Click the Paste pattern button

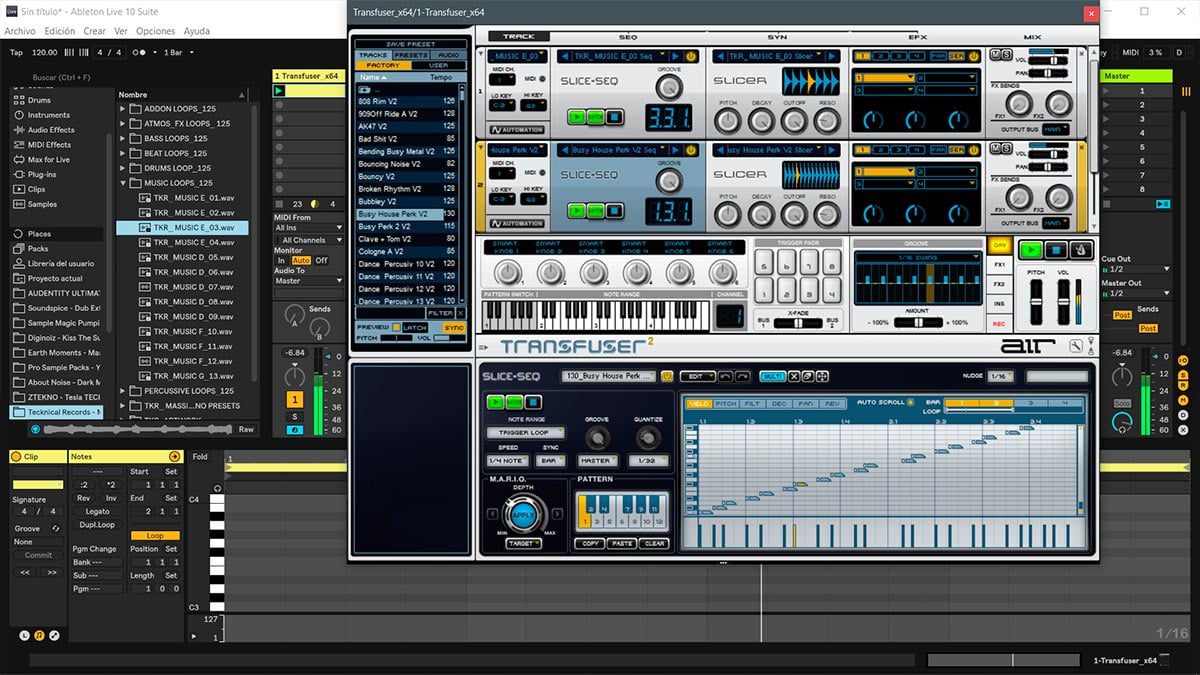[622, 543]
